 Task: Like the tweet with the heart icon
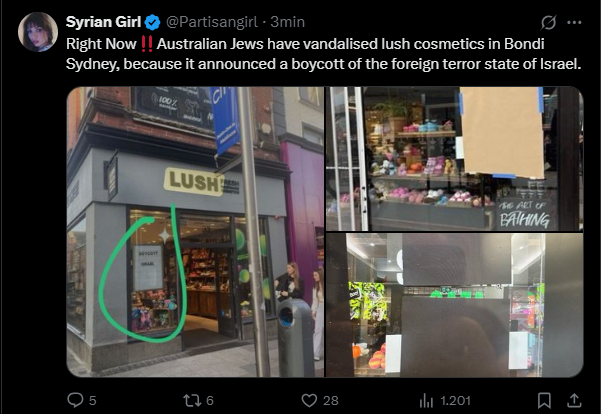(309, 400)
